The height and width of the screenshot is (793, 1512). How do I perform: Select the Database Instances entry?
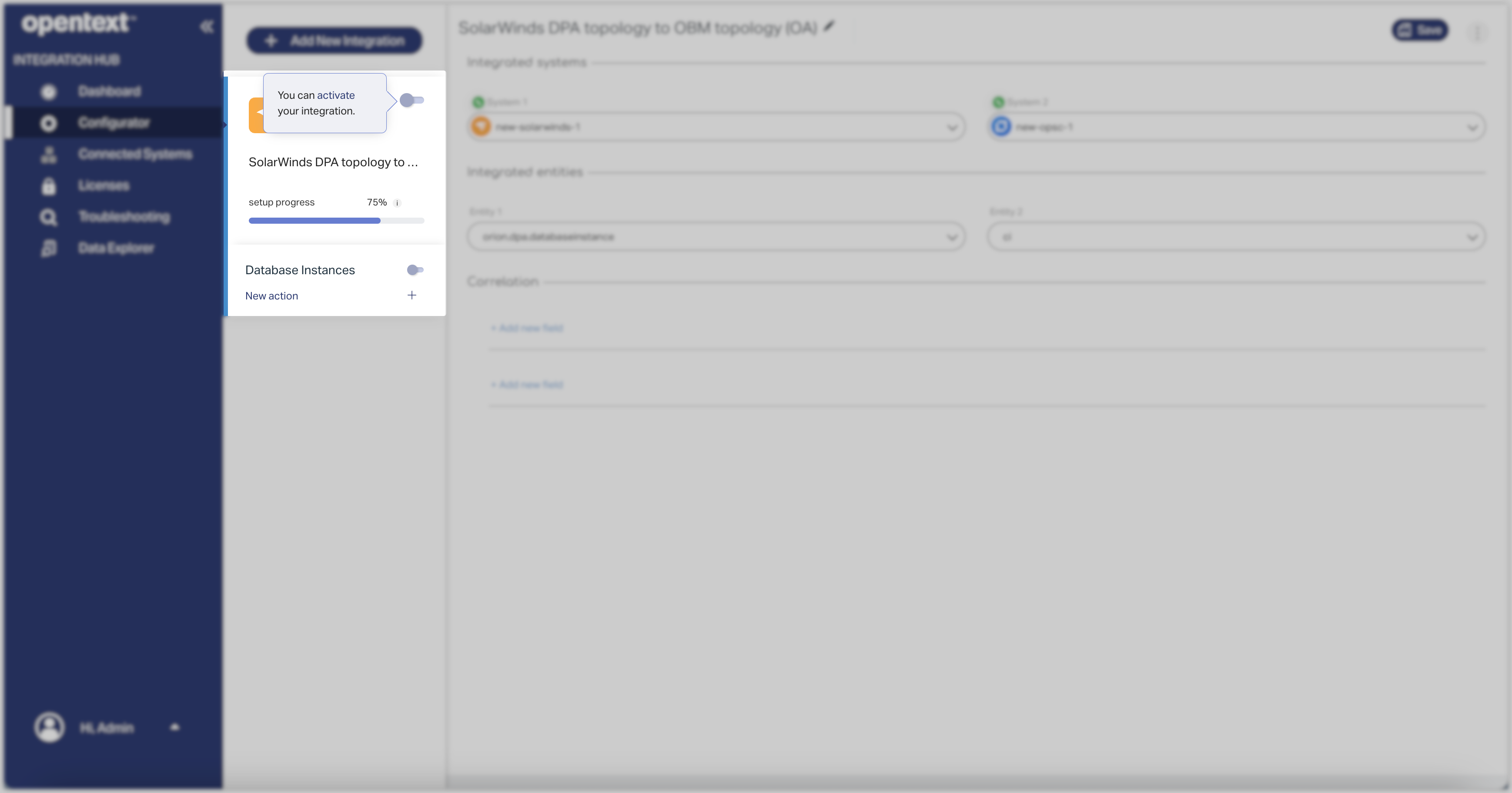300,270
